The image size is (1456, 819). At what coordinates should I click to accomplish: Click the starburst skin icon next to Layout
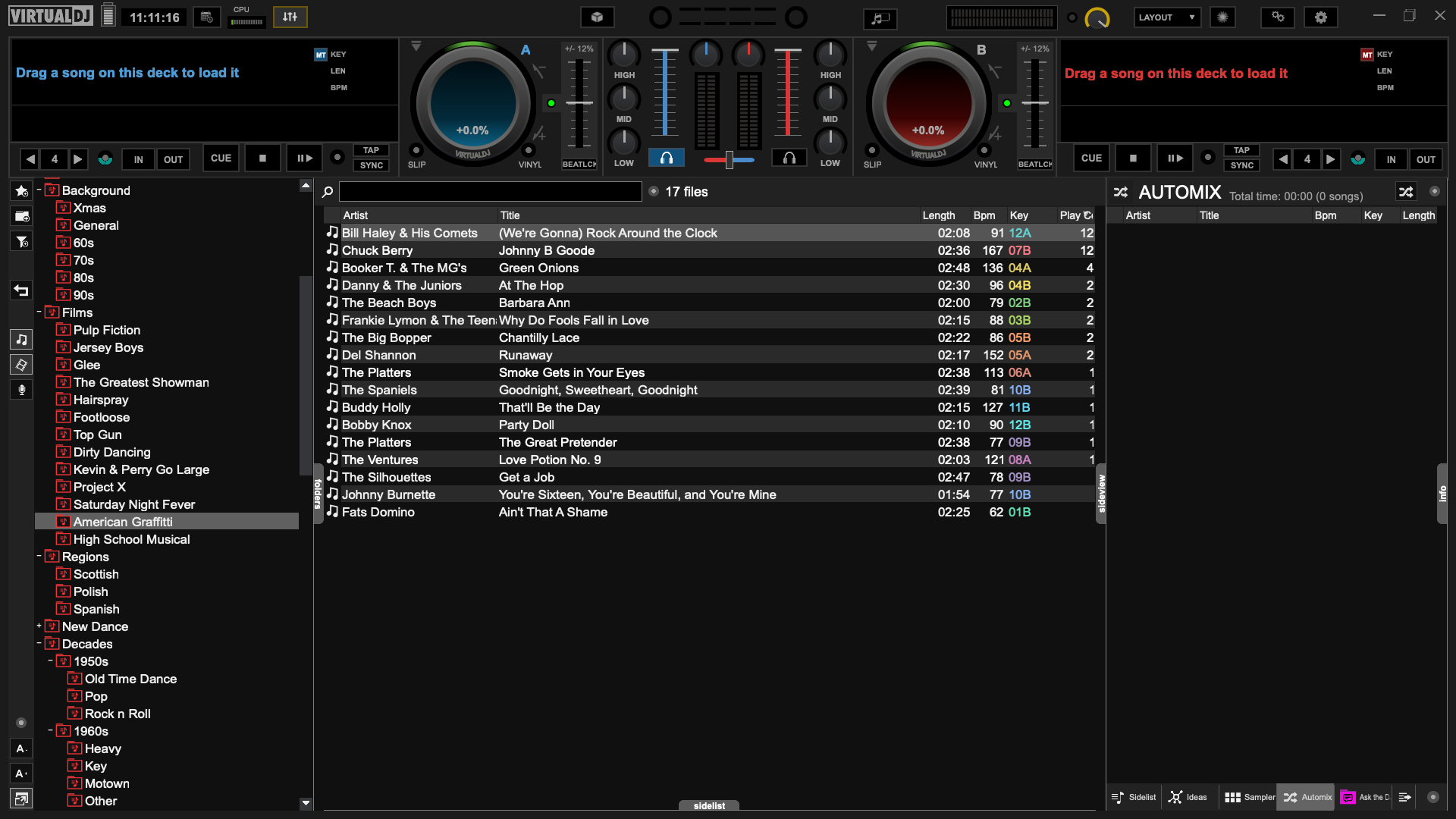pyautogui.click(x=1222, y=17)
